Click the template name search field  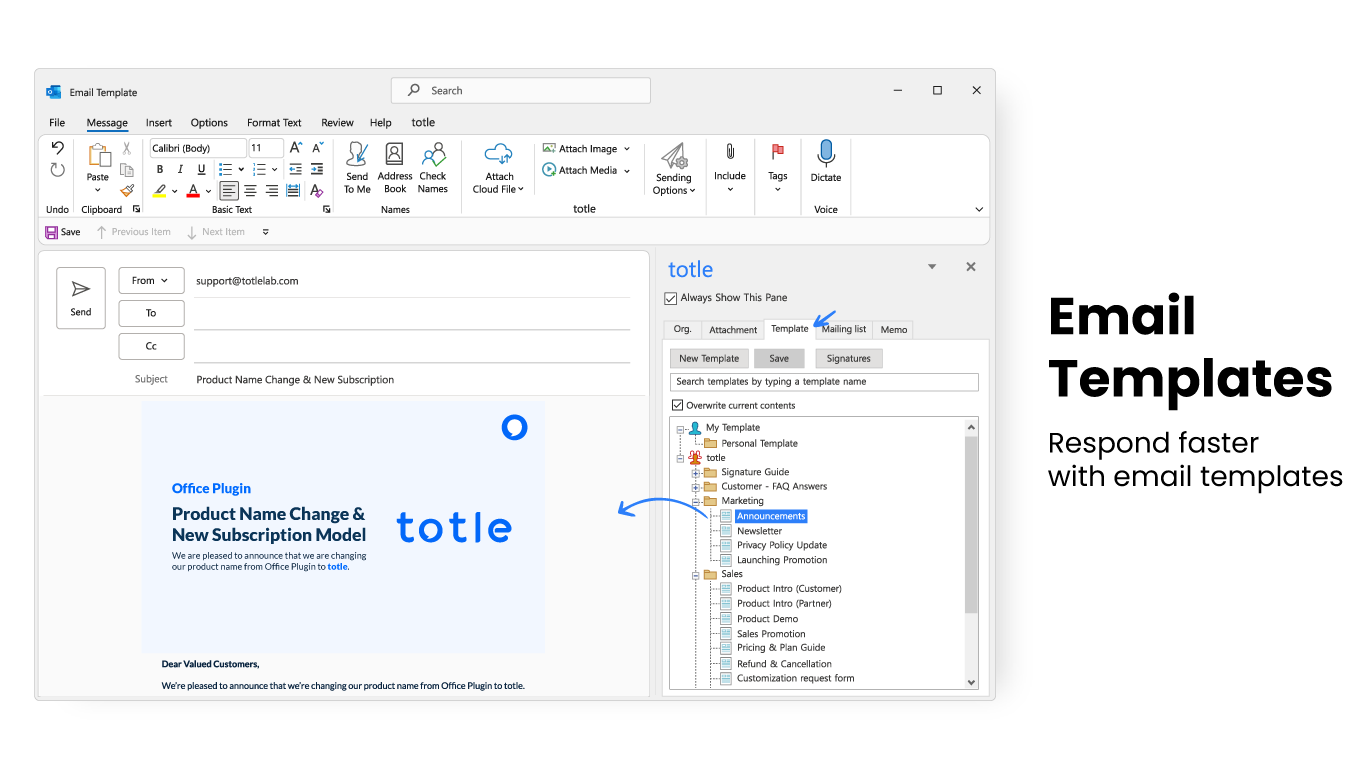tap(824, 382)
